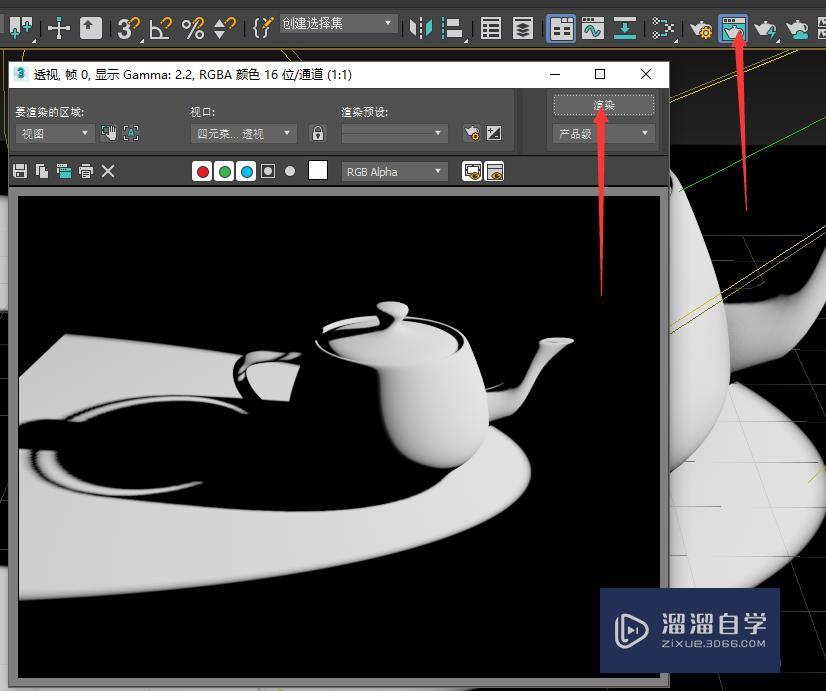Display the alpha channel
The height and width of the screenshot is (691, 826).
point(268,171)
